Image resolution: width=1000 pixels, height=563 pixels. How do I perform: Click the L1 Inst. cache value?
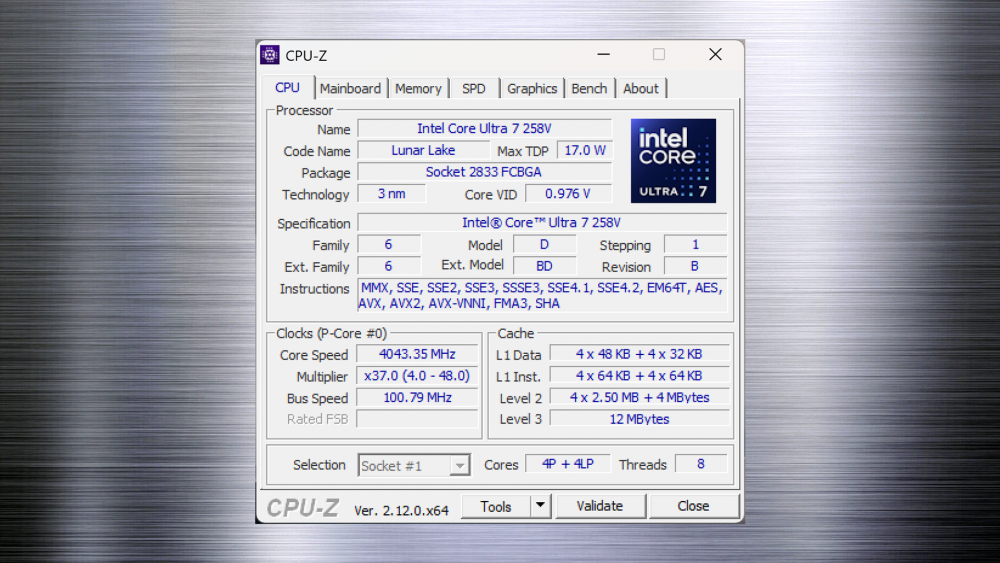click(x=639, y=376)
